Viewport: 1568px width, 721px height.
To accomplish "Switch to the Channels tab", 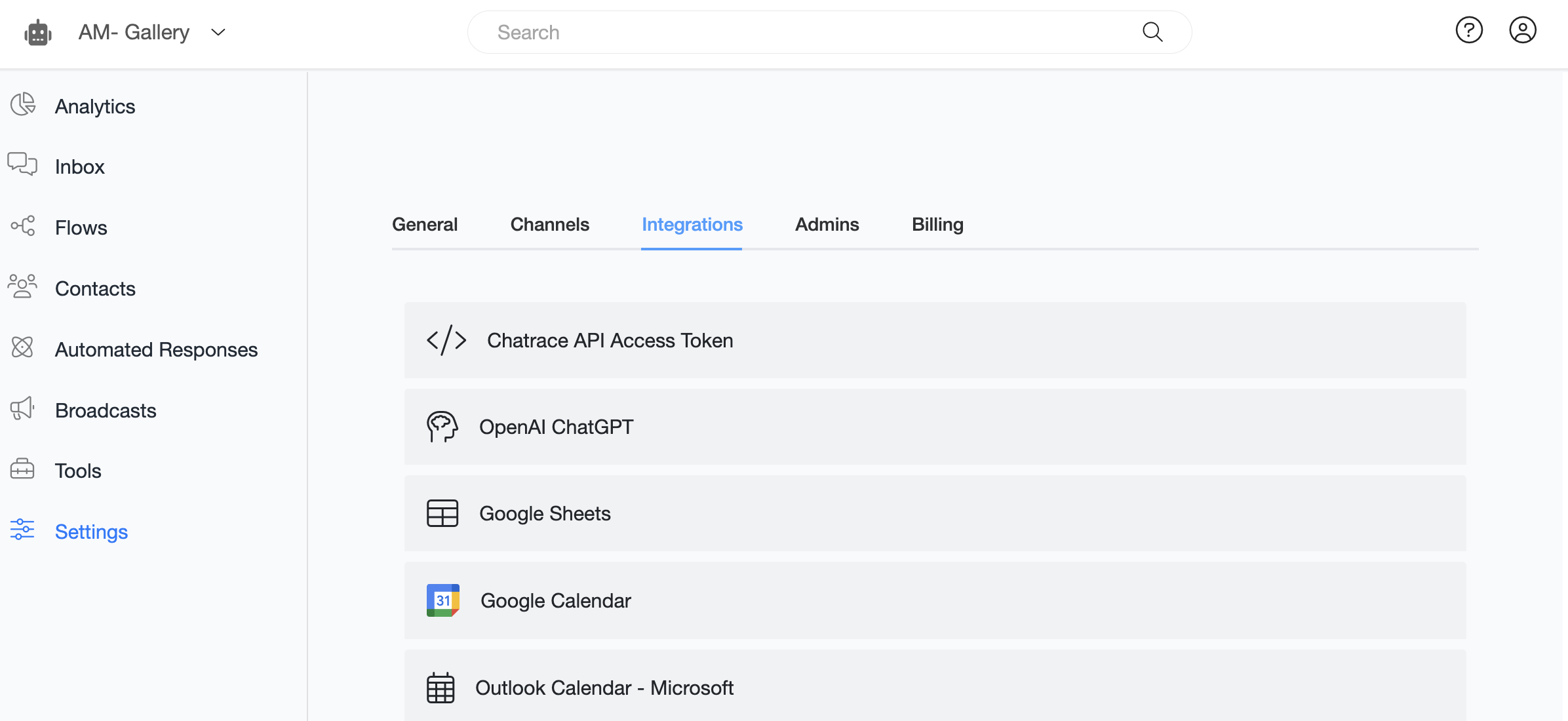I will click(549, 225).
